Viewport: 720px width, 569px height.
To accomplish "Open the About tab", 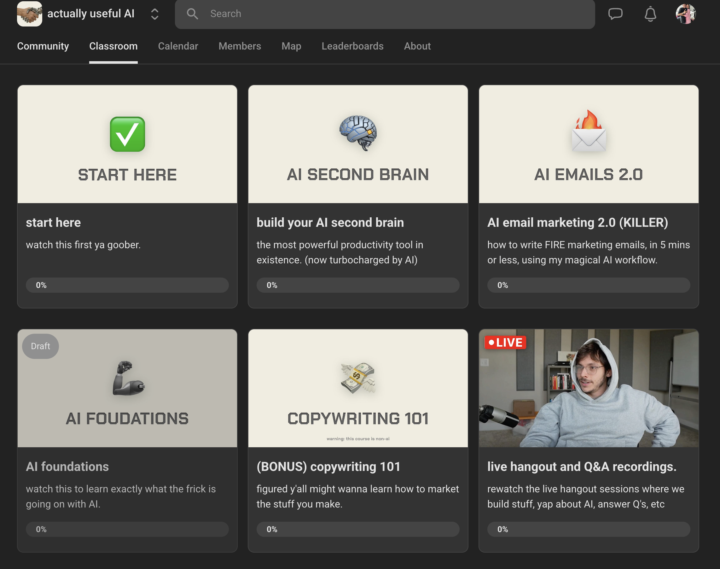I will coord(417,46).
